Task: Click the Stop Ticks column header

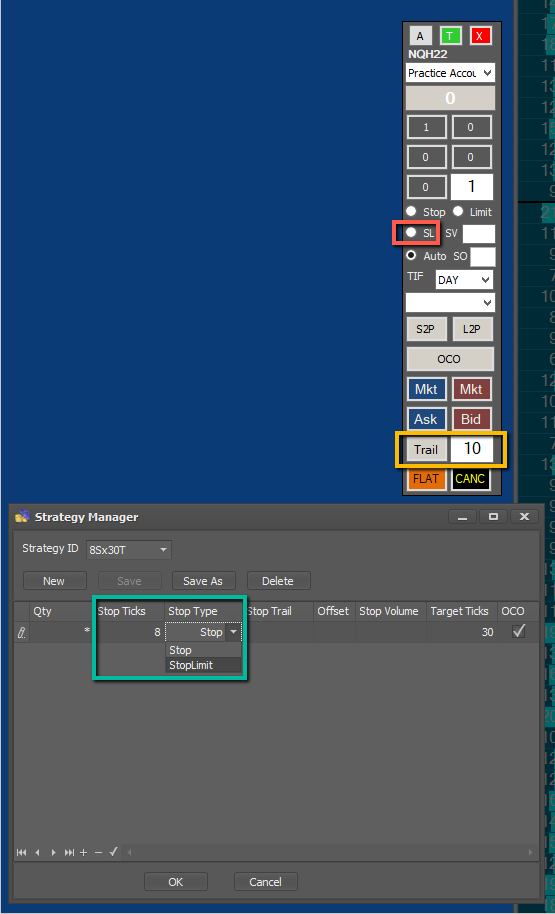Action: pos(129,611)
